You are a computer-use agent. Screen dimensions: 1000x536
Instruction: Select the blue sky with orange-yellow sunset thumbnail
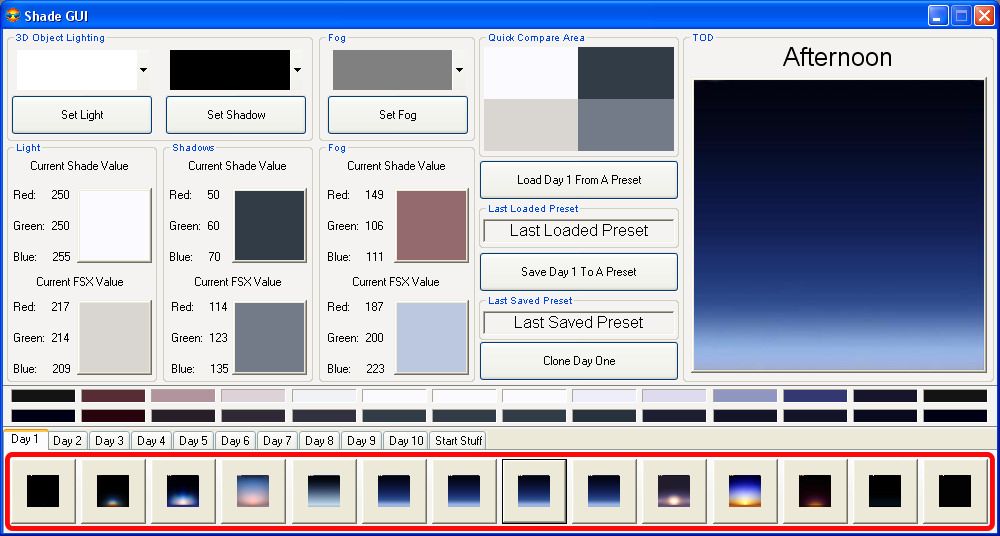[745, 491]
